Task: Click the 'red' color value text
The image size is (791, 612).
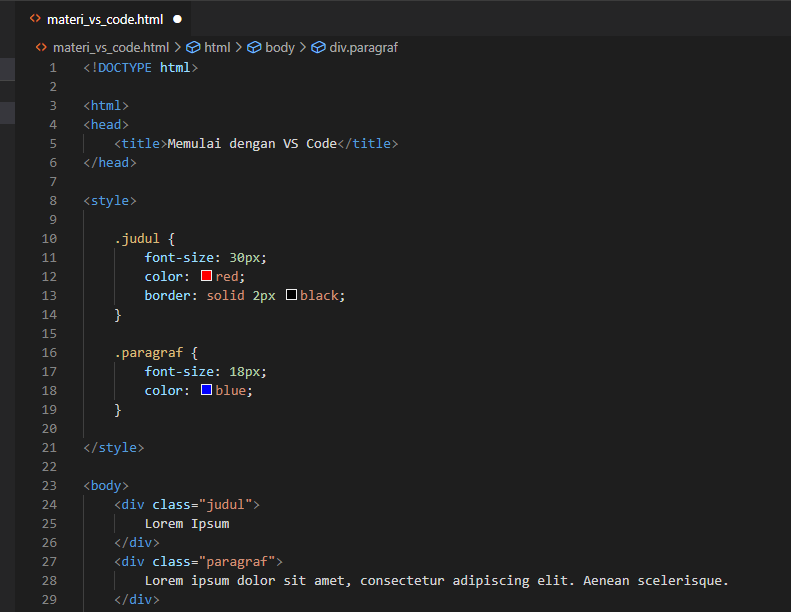Action: 227,276
